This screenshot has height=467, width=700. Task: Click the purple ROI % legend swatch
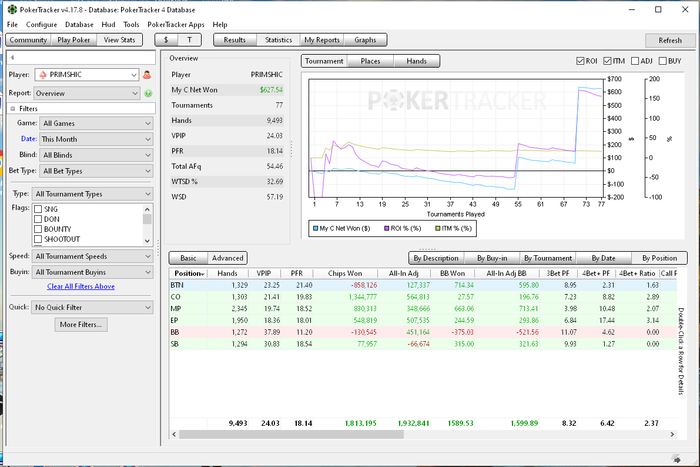coord(387,229)
